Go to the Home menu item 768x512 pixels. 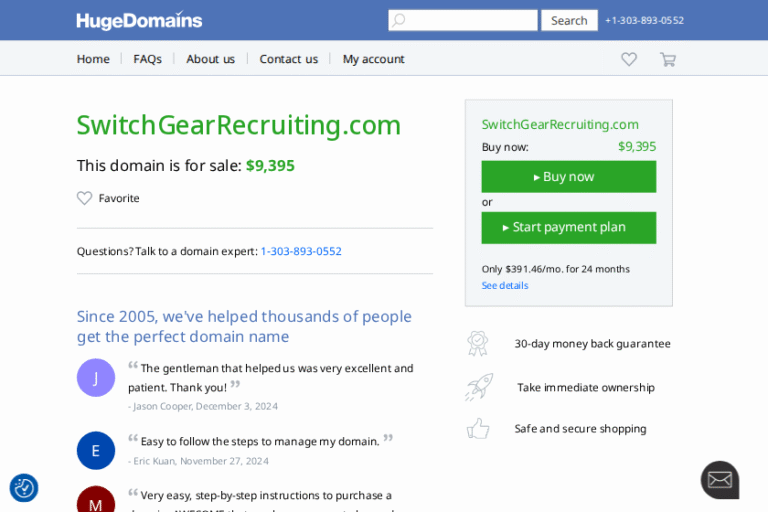(x=93, y=59)
